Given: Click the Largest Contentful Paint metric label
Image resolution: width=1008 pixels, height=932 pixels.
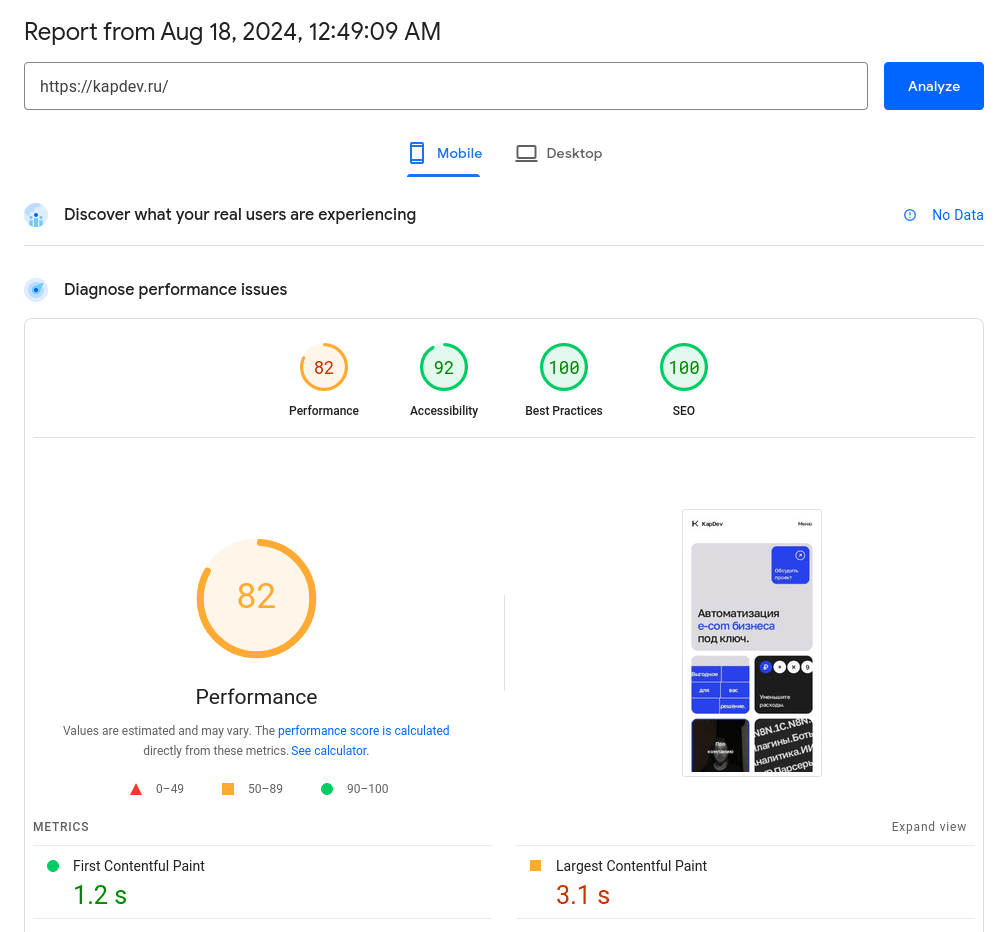Looking at the screenshot, I should click(631, 866).
